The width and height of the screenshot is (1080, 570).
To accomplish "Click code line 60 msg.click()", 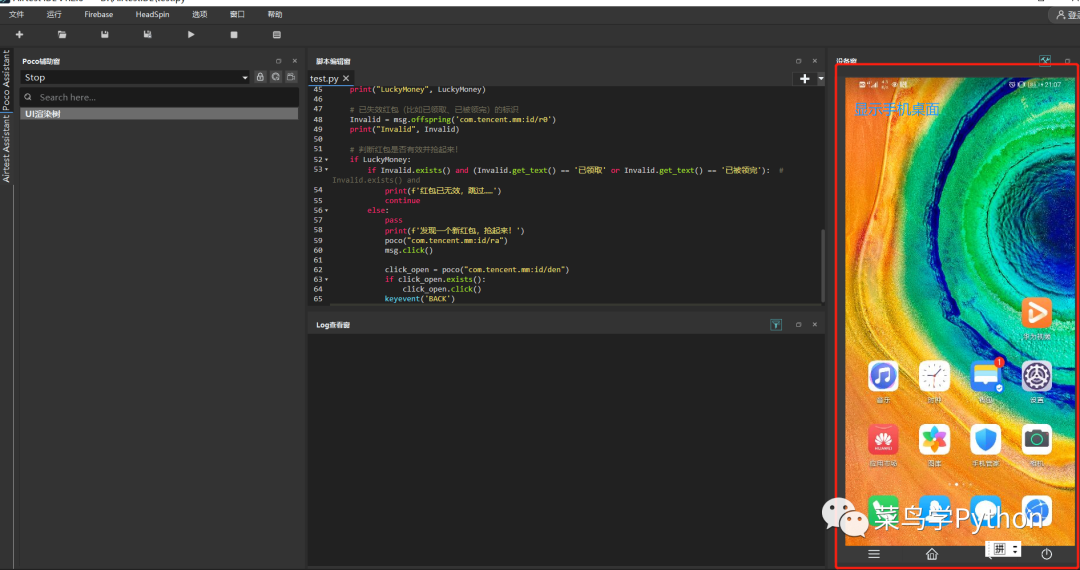I will [x=408, y=250].
